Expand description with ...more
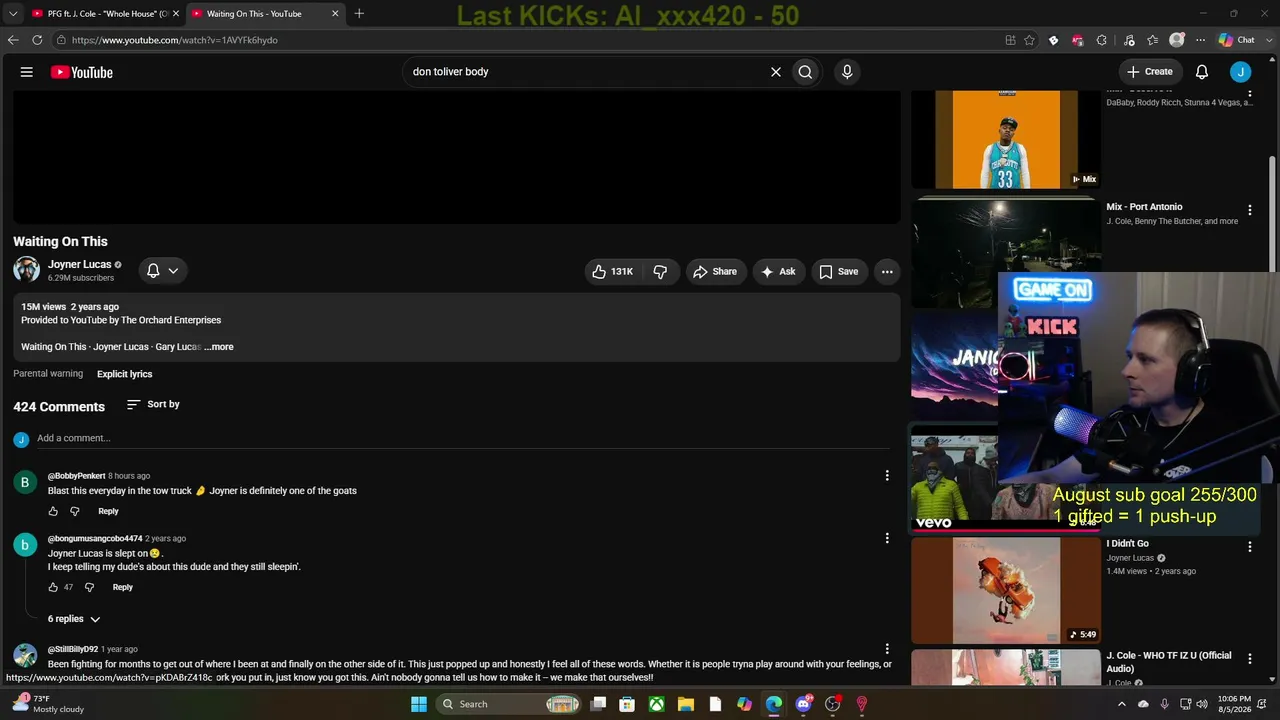1280x720 pixels. [219, 347]
